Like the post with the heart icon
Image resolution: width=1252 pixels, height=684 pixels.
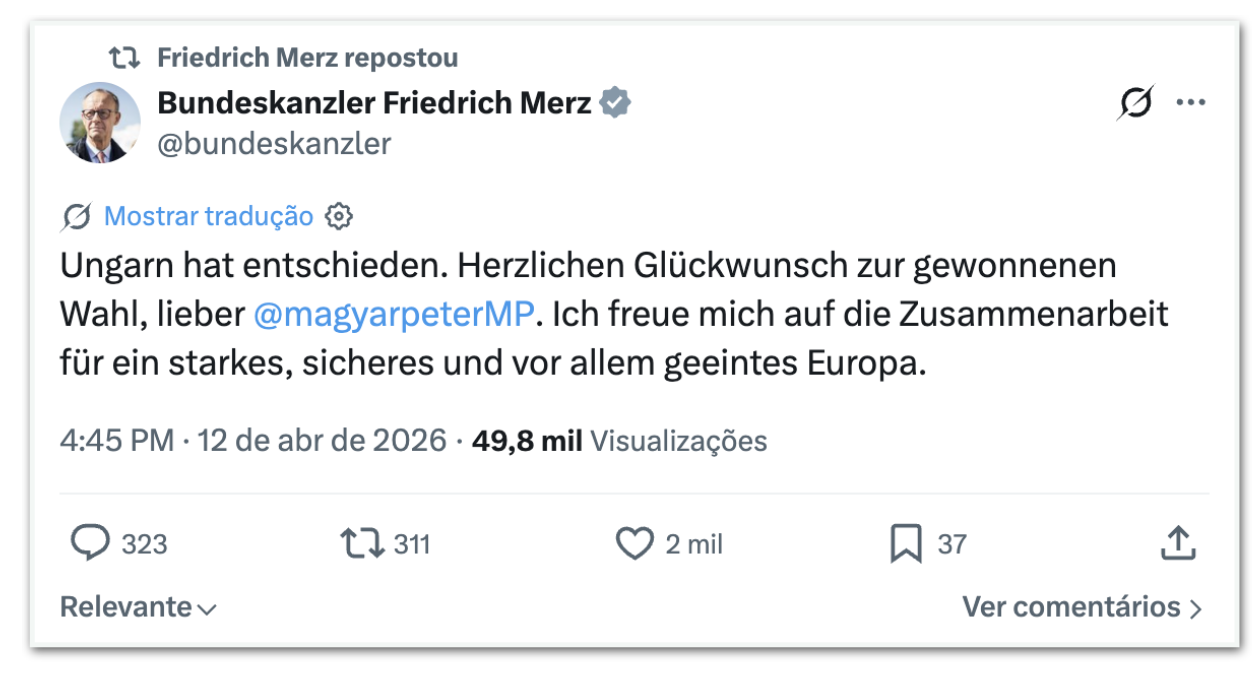[634, 543]
